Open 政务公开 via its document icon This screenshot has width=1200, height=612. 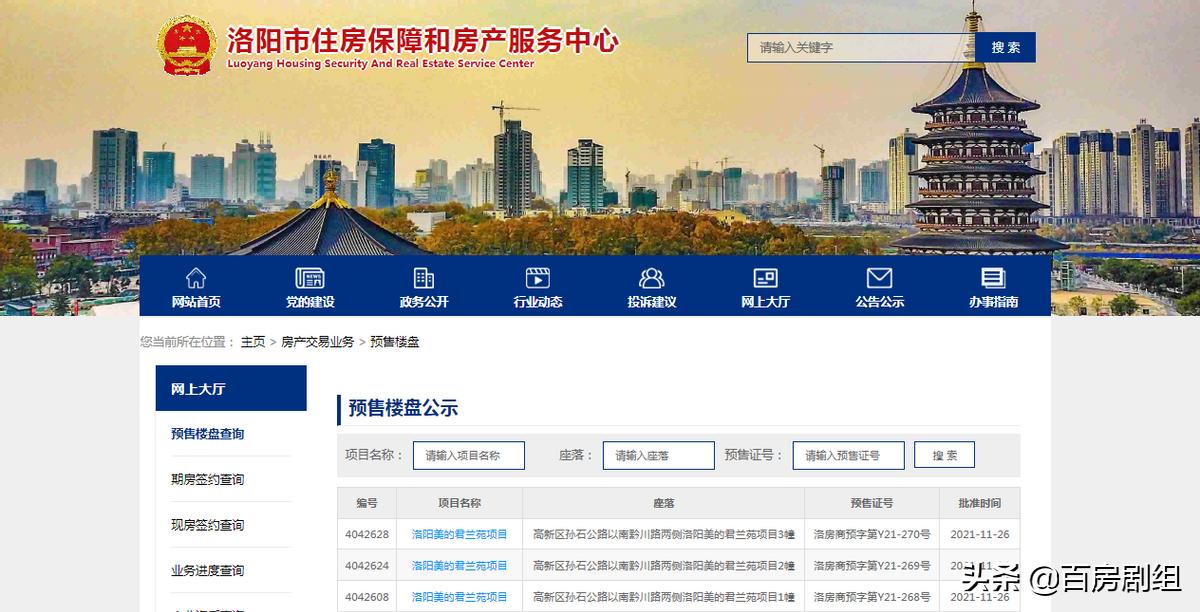(423, 281)
